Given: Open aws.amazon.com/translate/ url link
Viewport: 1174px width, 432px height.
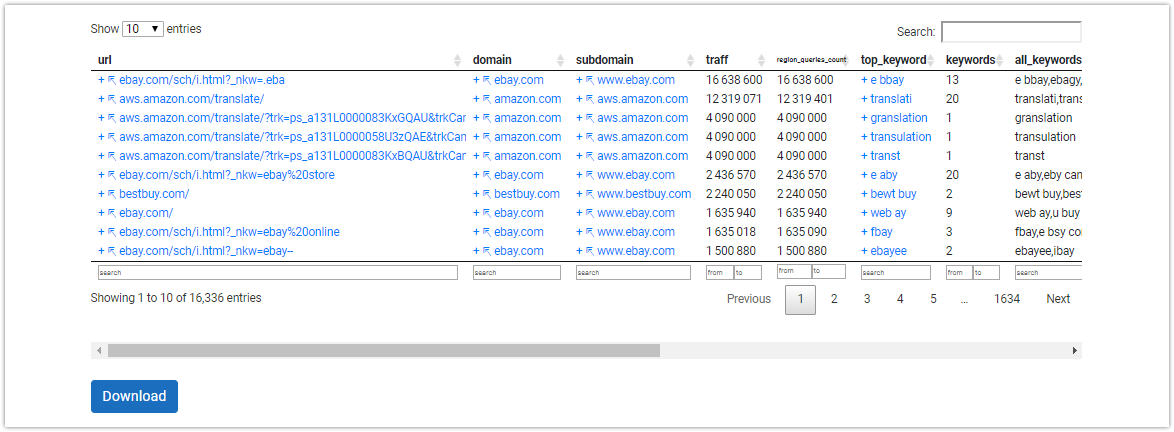Looking at the screenshot, I should 192,99.
